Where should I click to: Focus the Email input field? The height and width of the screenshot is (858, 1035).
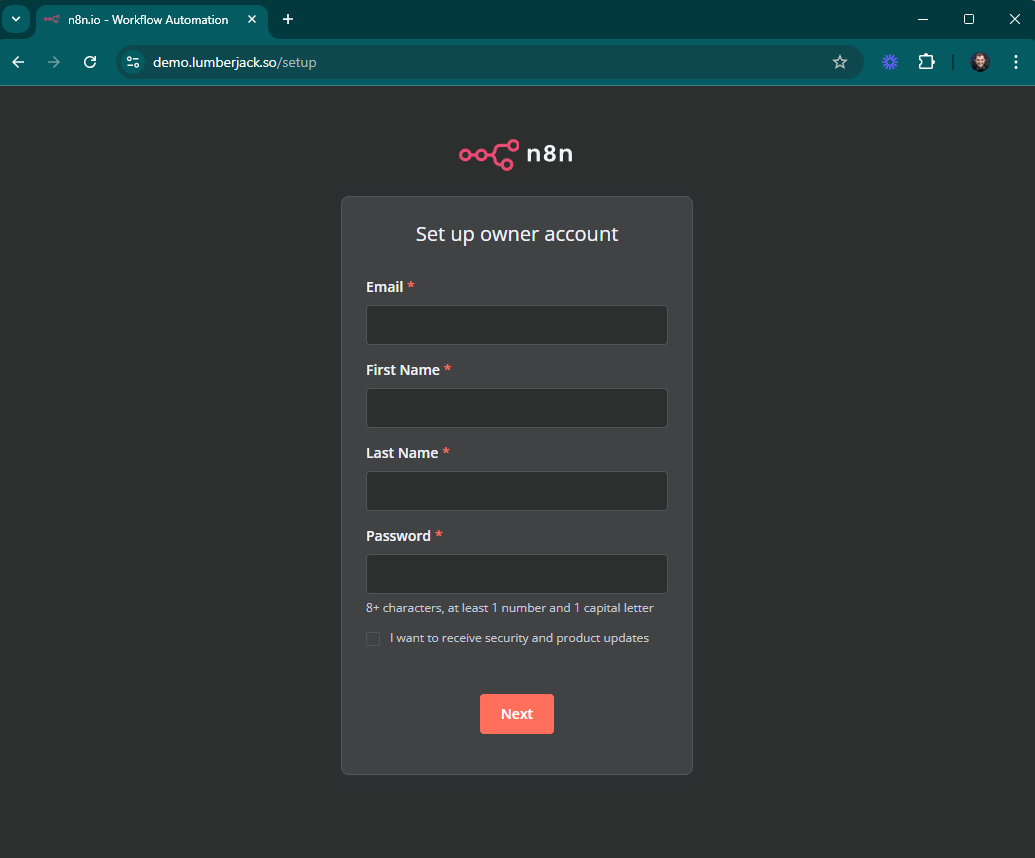517,325
